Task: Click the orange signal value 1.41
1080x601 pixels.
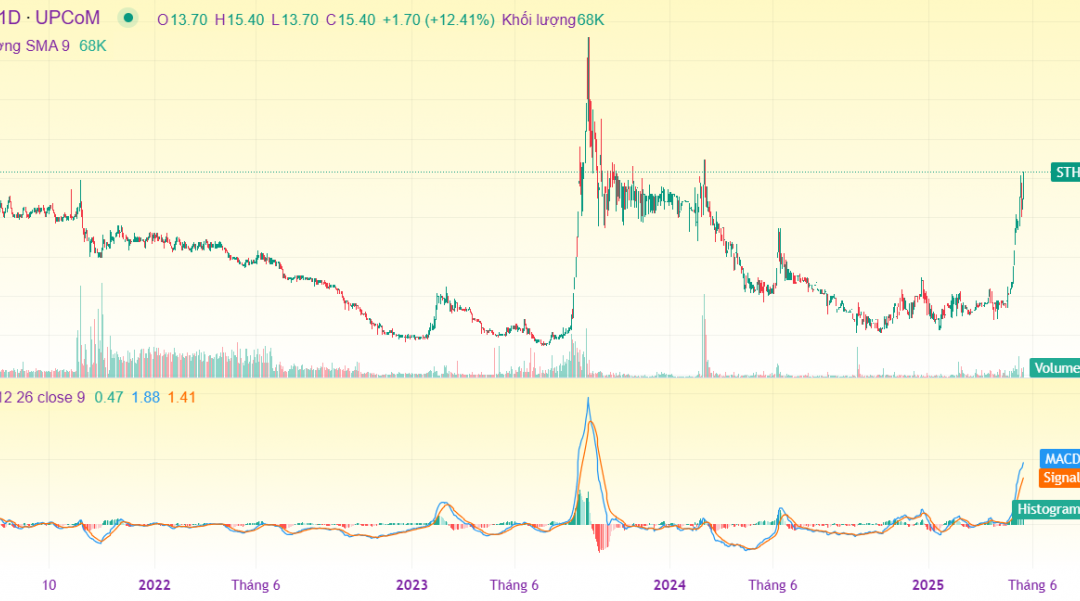Action: (x=182, y=396)
